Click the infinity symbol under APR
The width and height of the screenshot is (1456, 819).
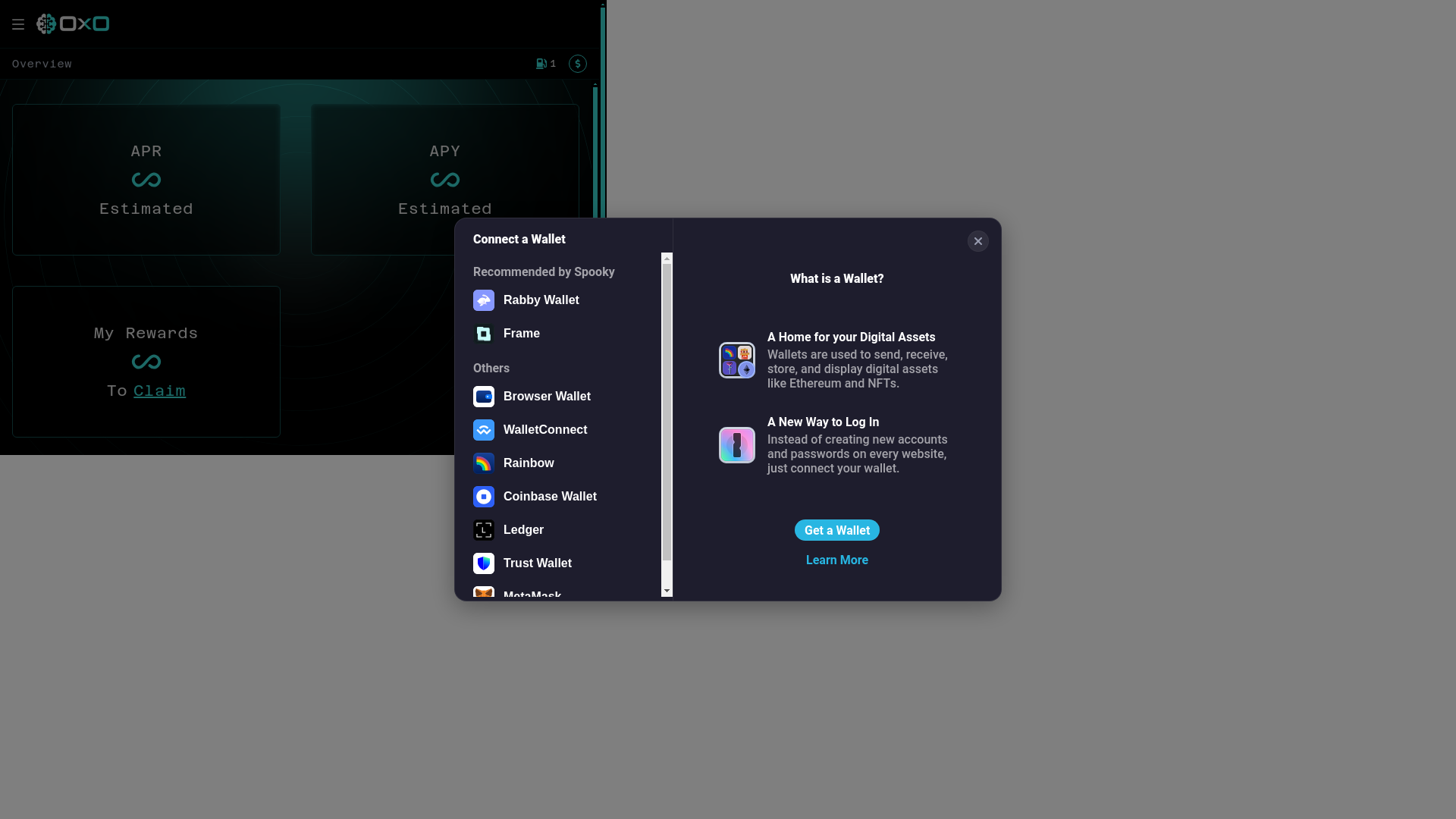coord(146,180)
